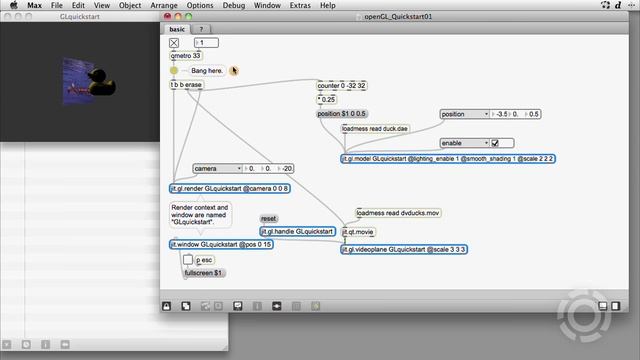Viewport: 640px width, 360px height.
Task: Click the patcher windows icon with arrows
Action: (276, 306)
